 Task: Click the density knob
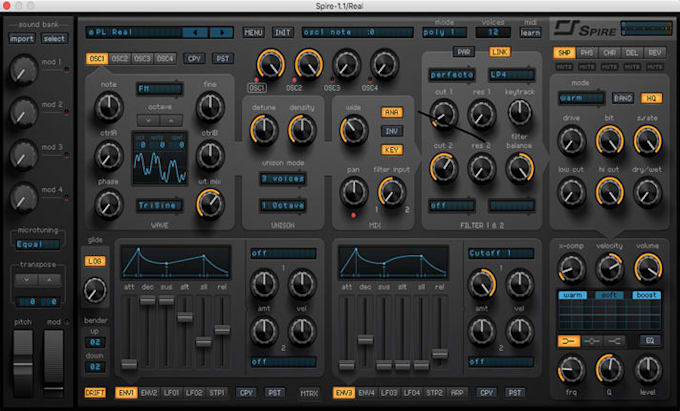302,130
